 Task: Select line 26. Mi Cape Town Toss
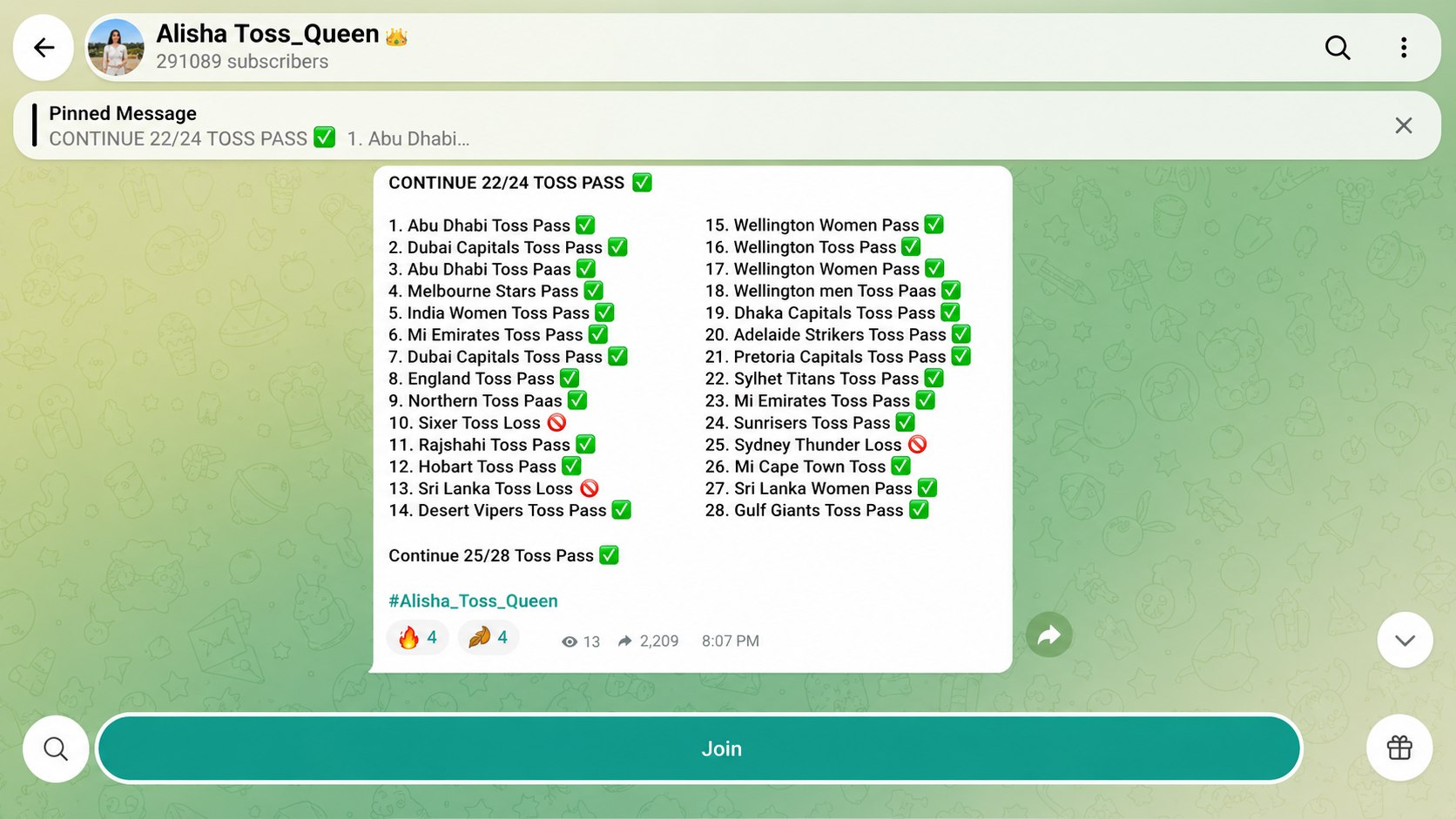point(808,467)
